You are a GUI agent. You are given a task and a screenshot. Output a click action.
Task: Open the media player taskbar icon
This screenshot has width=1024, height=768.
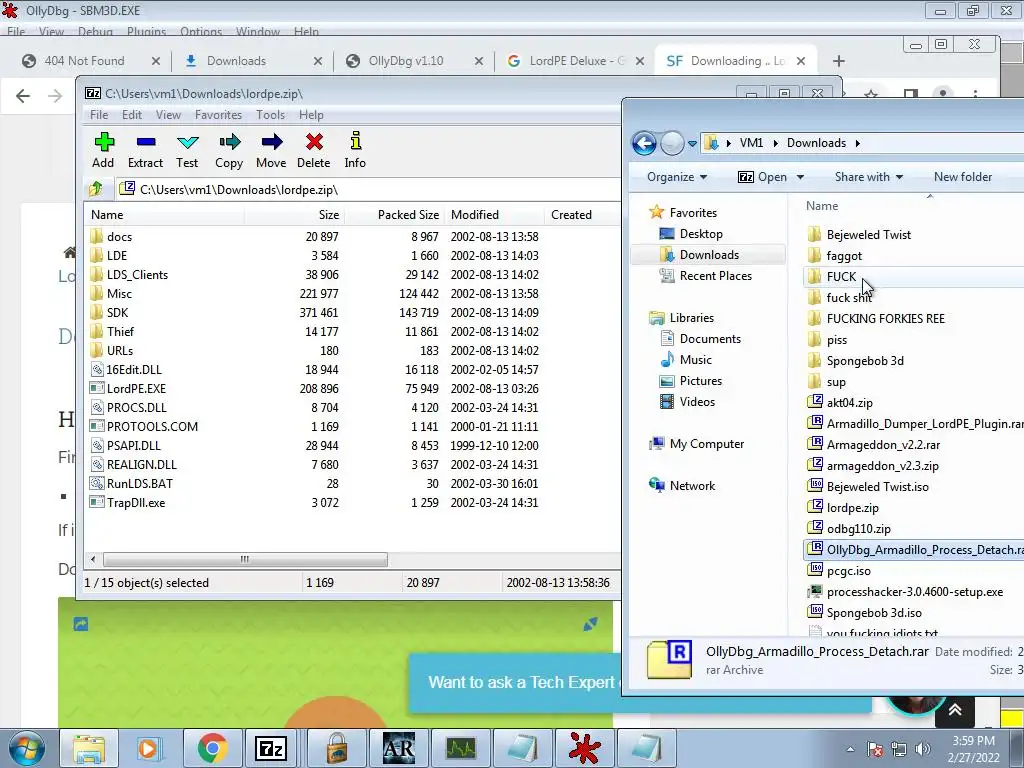pyautogui.click(x=148, y=748)
